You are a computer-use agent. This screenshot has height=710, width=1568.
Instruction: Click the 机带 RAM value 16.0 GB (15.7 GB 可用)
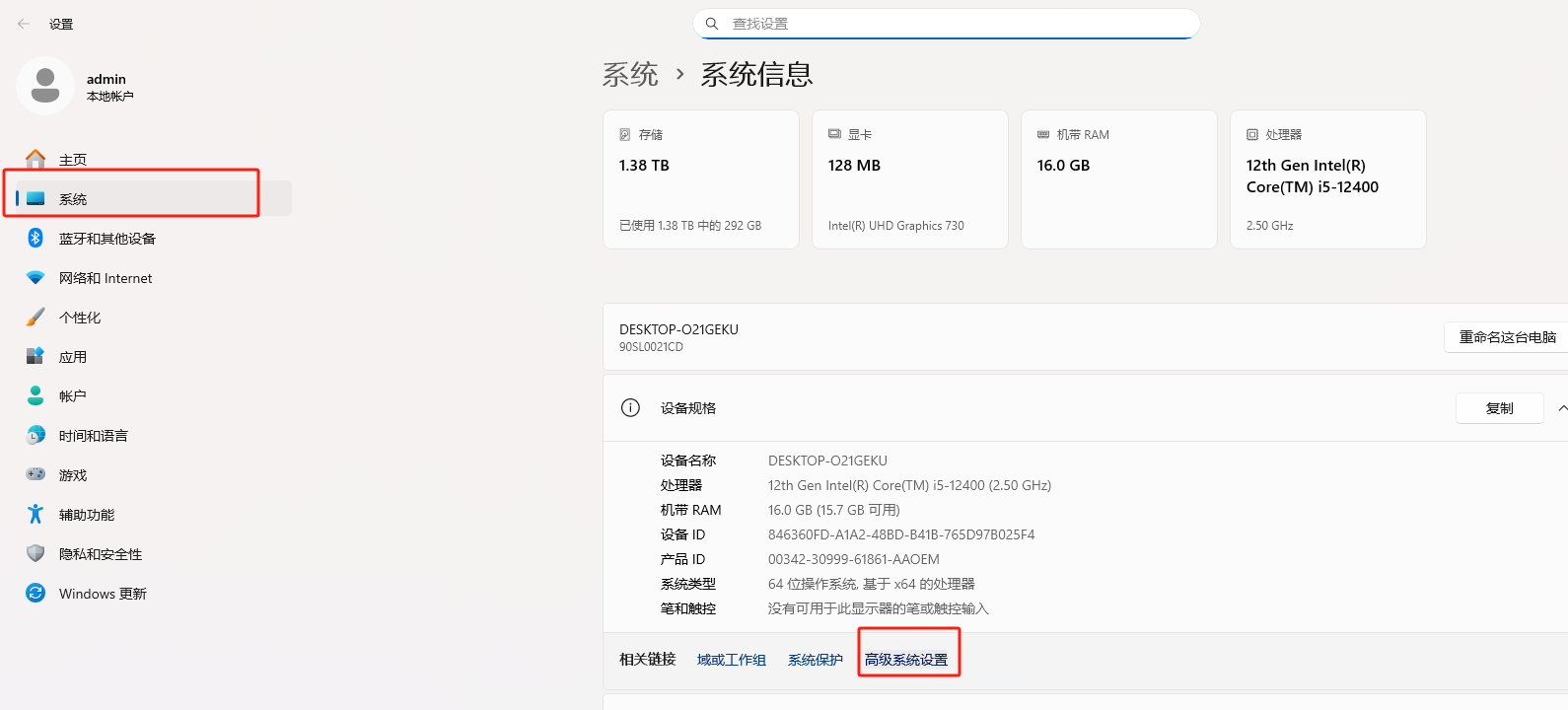(834, 510)
